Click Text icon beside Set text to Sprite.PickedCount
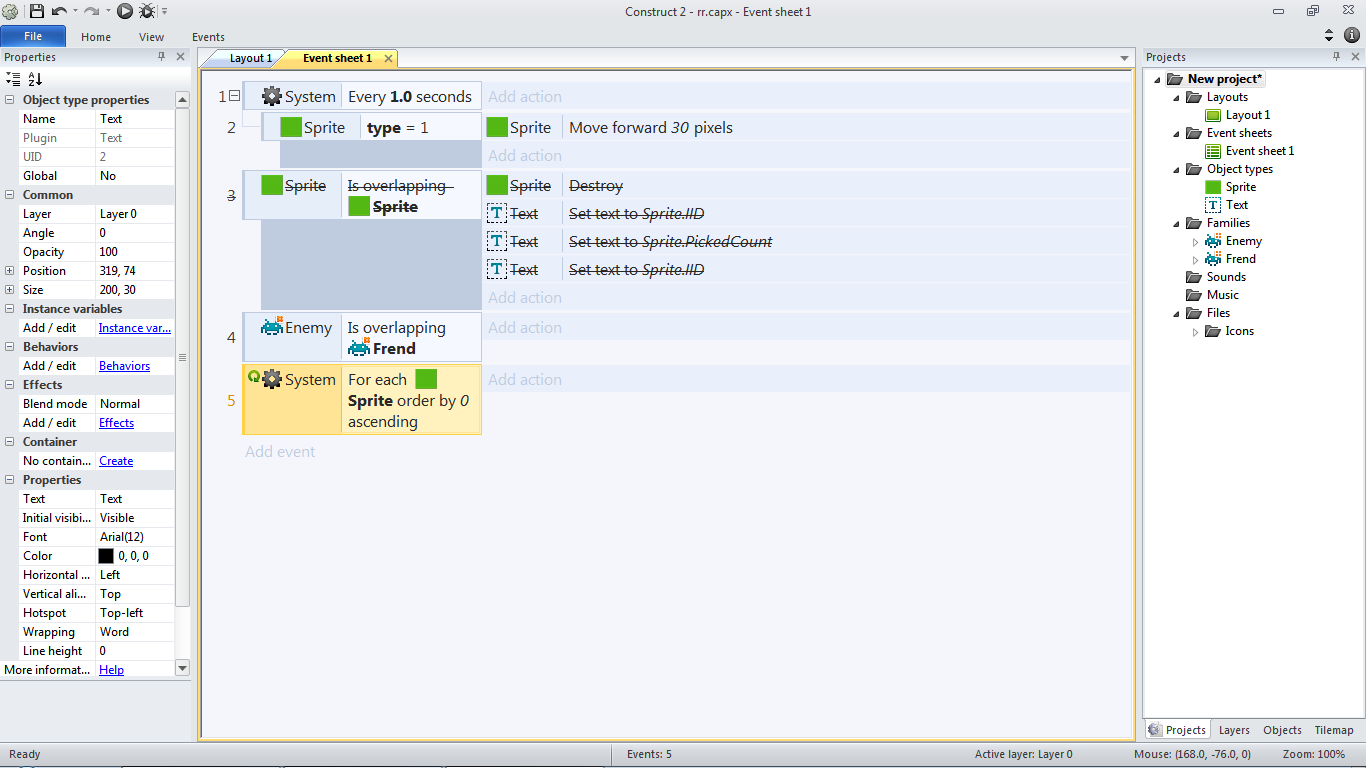The width and height of the screenshot is (1366, 768). coord(497,241)
